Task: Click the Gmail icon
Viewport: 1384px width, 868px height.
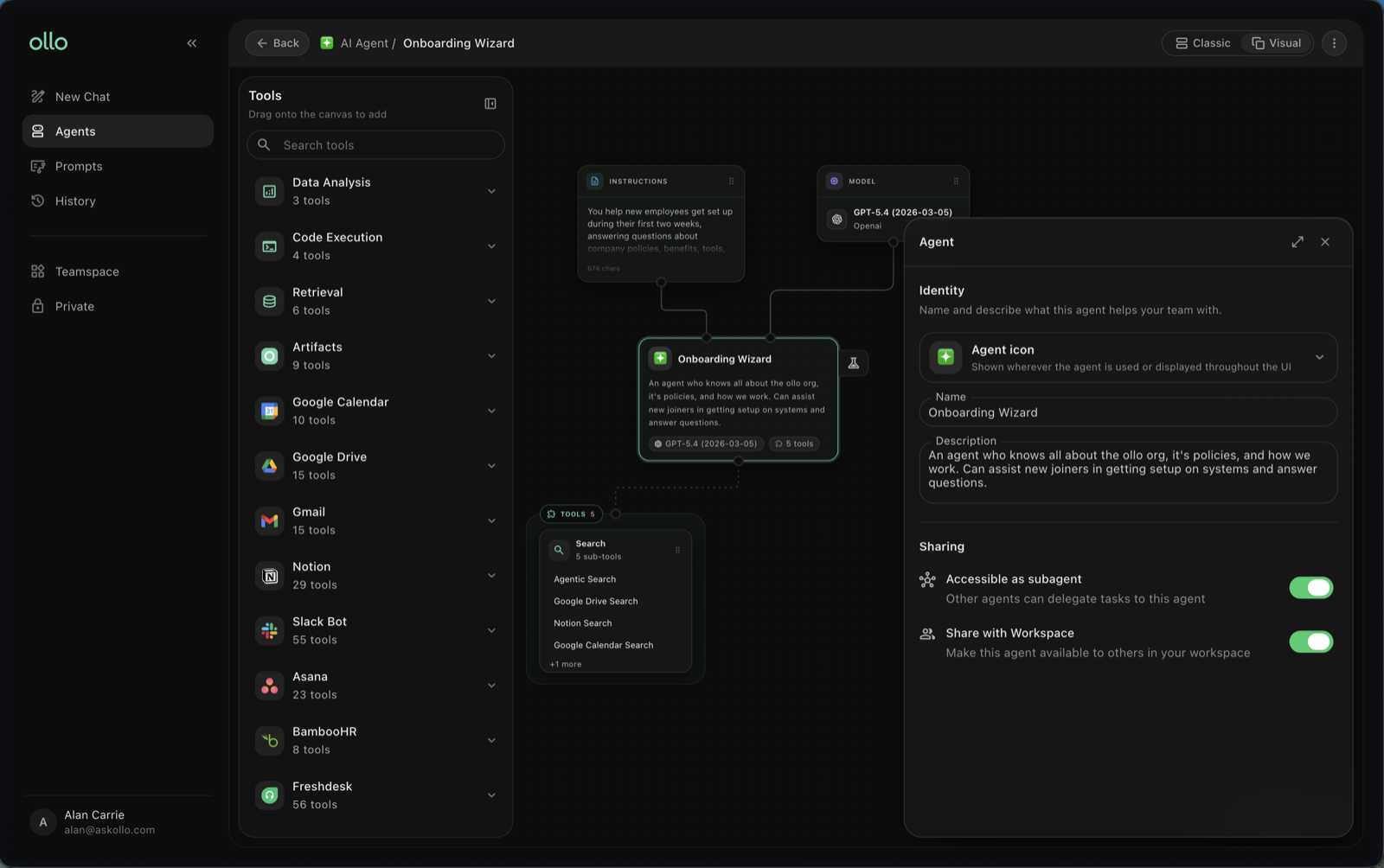Action: 270,520
